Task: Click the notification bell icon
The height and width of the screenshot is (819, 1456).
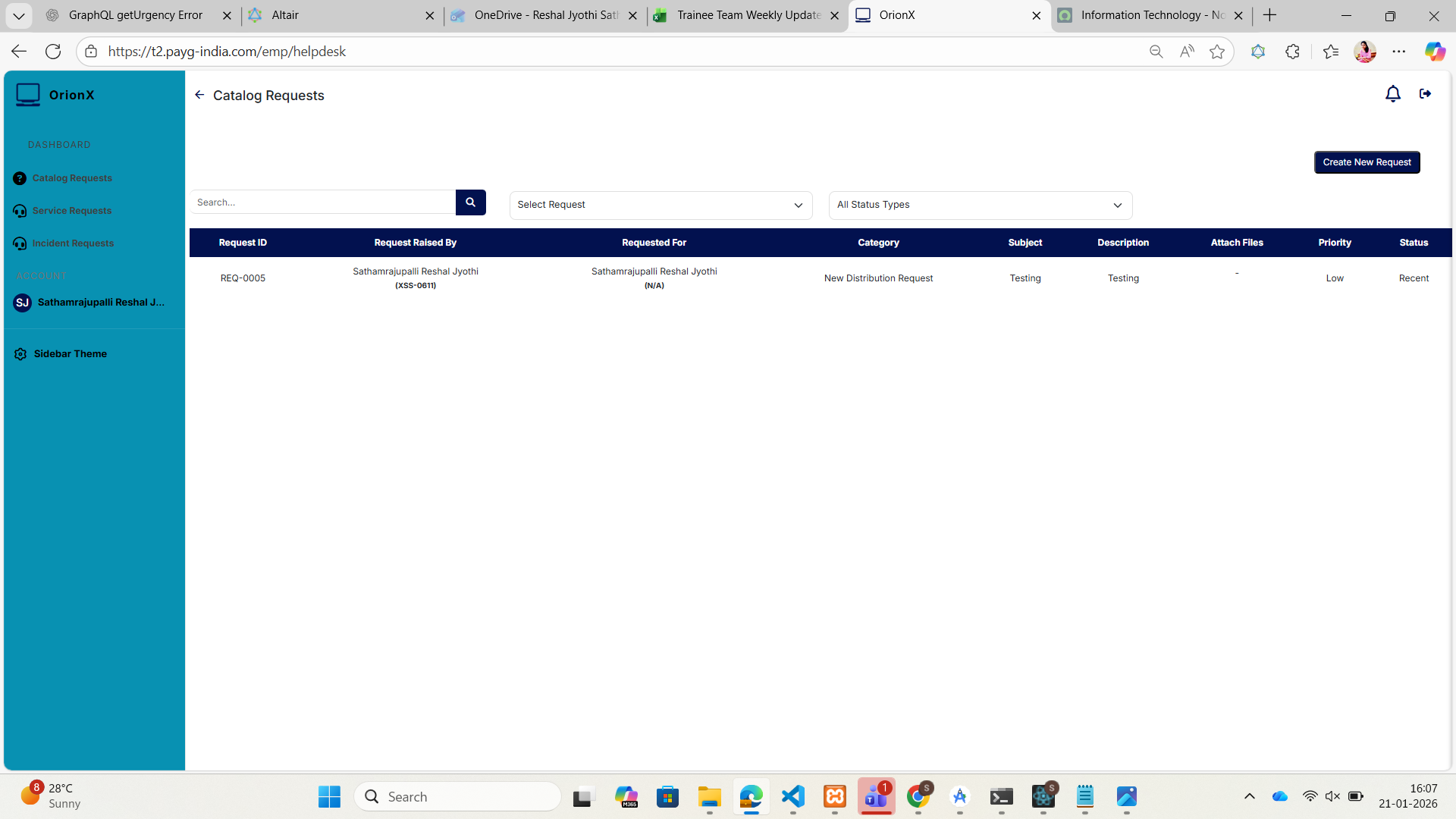Action: coord(1392,94)
